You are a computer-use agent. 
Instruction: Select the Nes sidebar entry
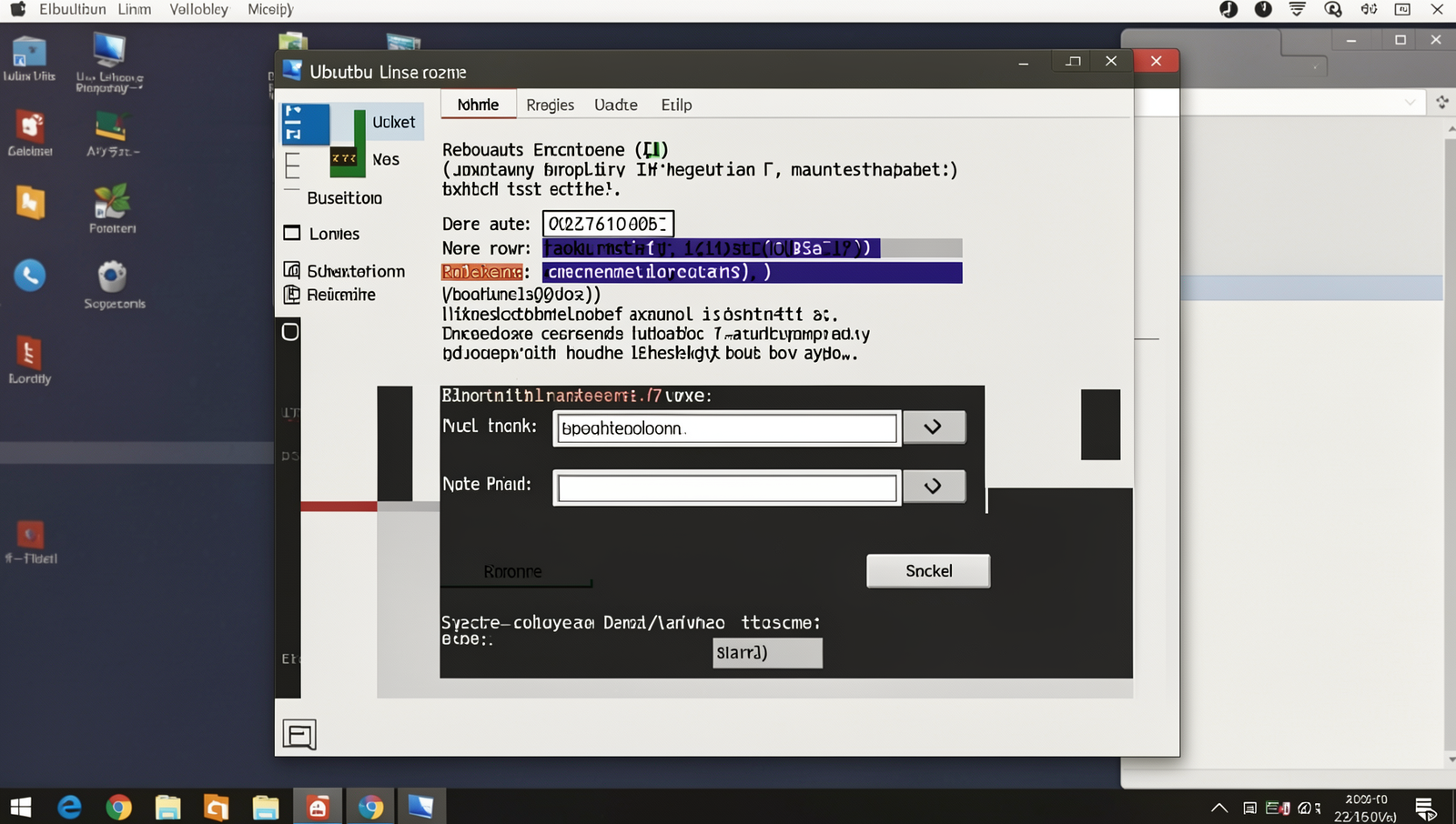[386, 160]
